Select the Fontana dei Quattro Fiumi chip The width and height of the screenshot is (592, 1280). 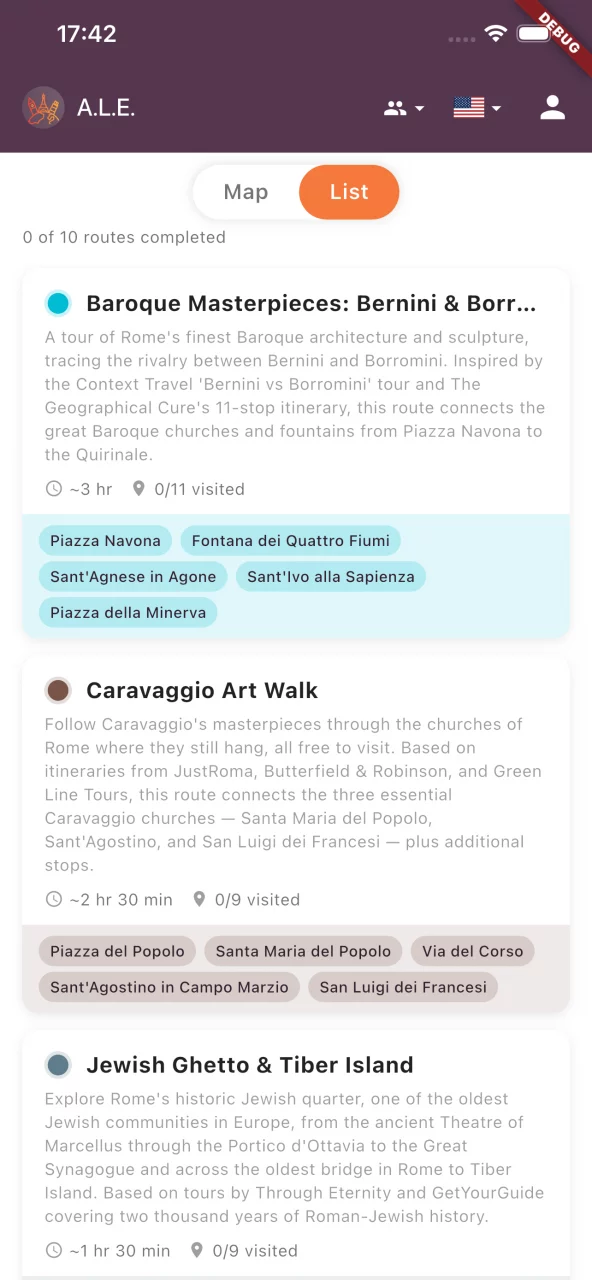click(x=291, y=541)
